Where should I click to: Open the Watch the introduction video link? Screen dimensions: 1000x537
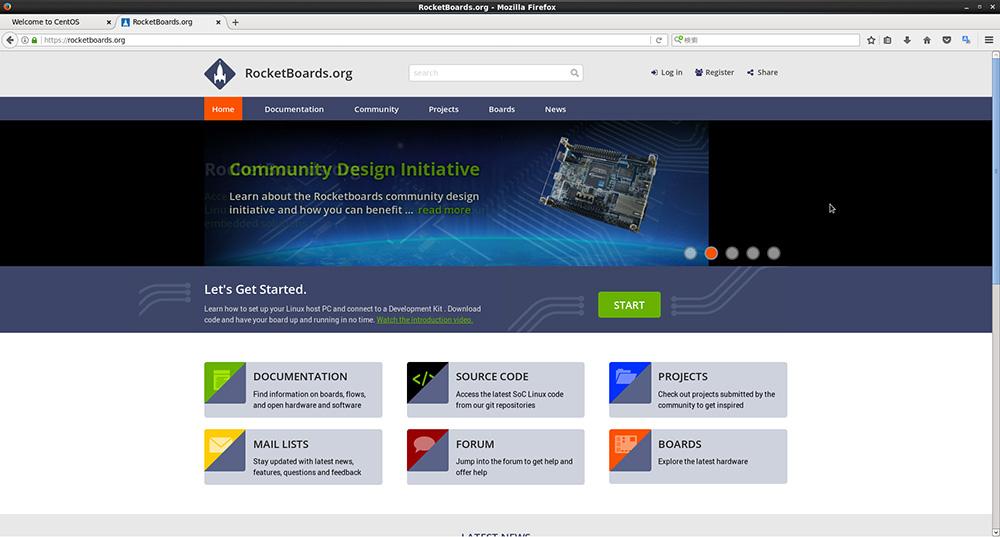[424, 320]
